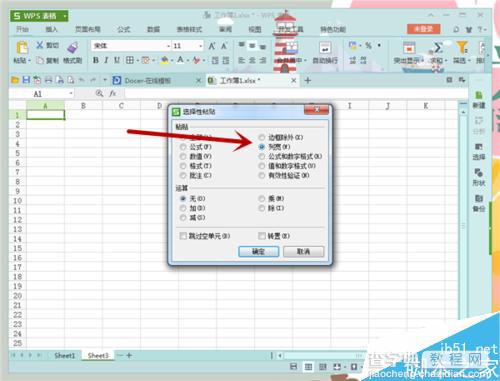Redo the last action

pos(93,80)
